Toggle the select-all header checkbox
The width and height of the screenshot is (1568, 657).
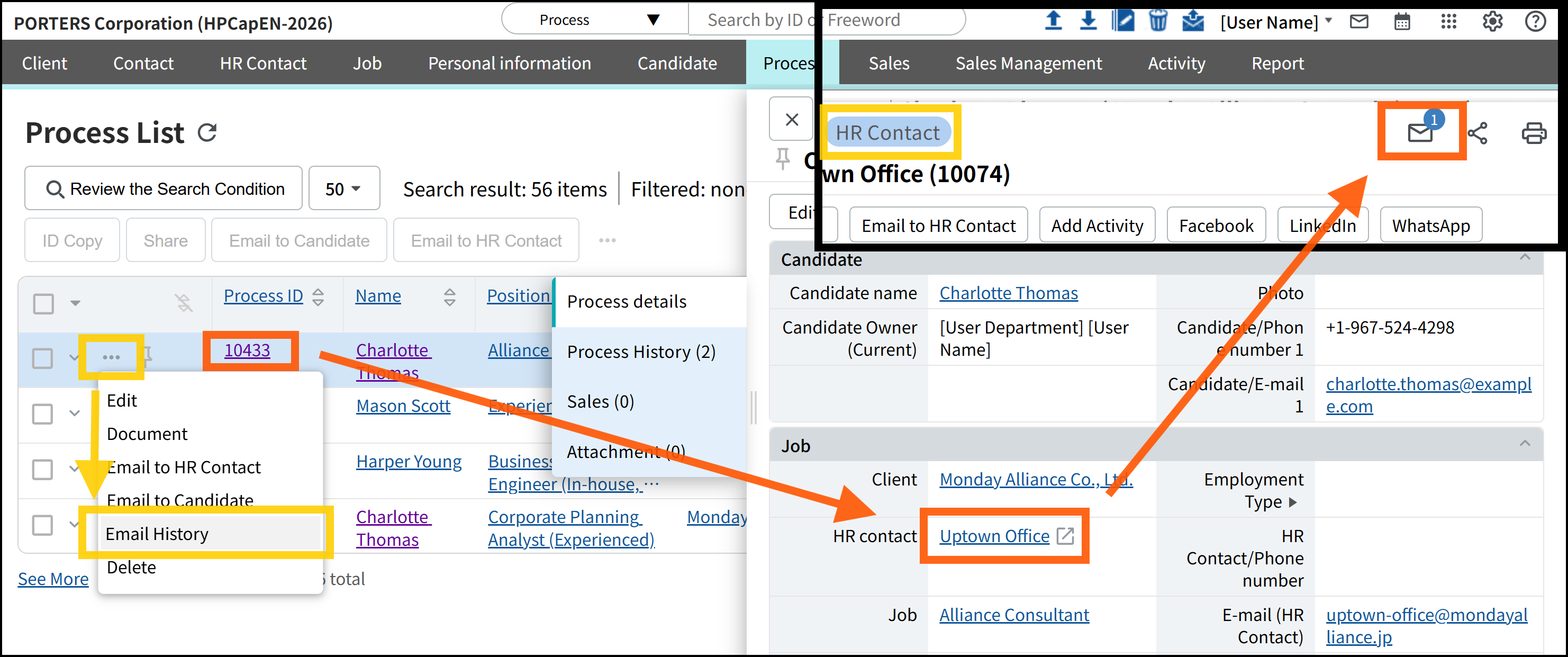click(44, 303)
